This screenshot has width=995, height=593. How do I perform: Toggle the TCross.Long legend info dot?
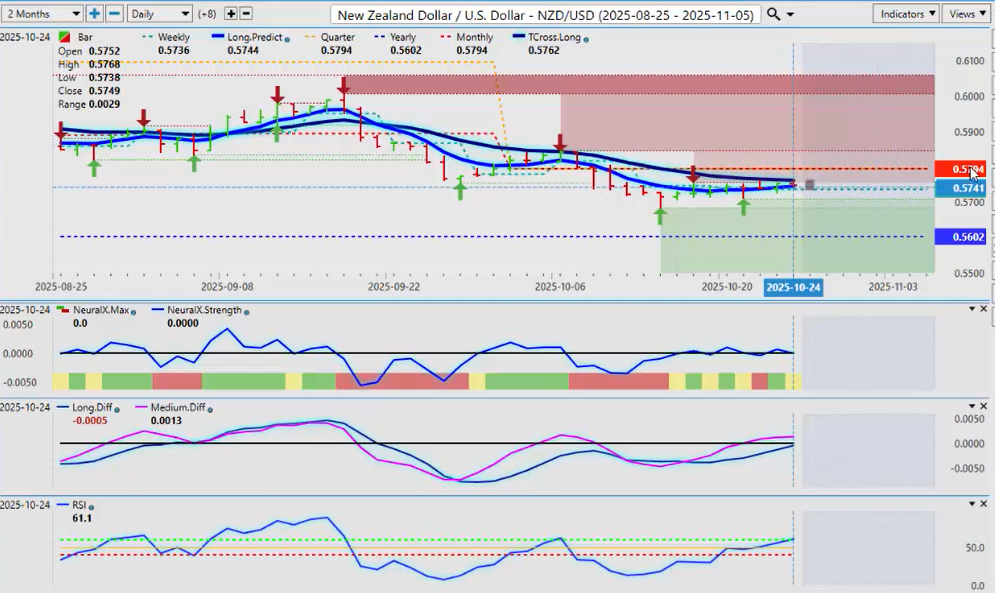click(x=586, y=38)
